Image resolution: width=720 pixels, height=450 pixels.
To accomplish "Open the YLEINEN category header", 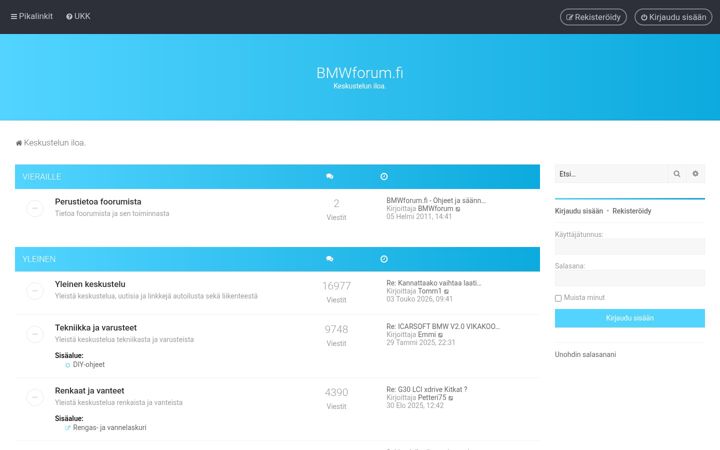I will pos(39,259).
